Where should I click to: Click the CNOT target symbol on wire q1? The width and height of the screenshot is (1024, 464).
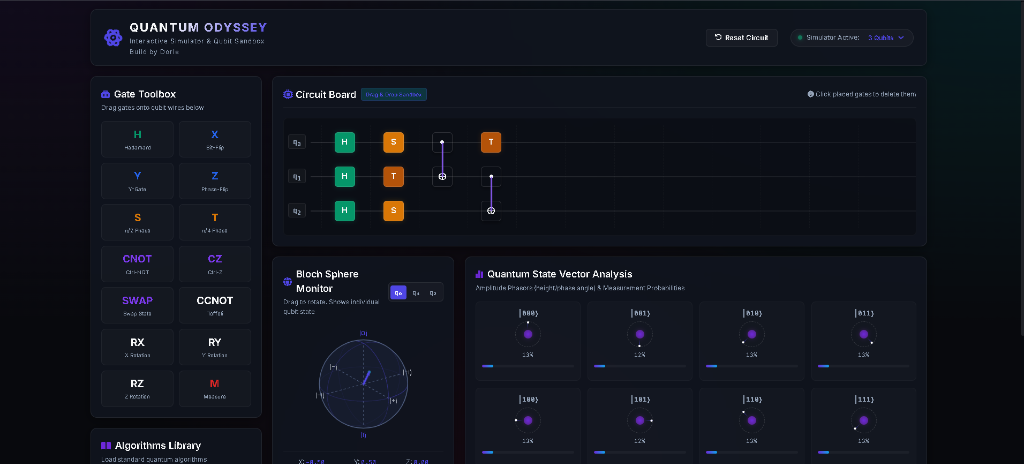point(442,176)
